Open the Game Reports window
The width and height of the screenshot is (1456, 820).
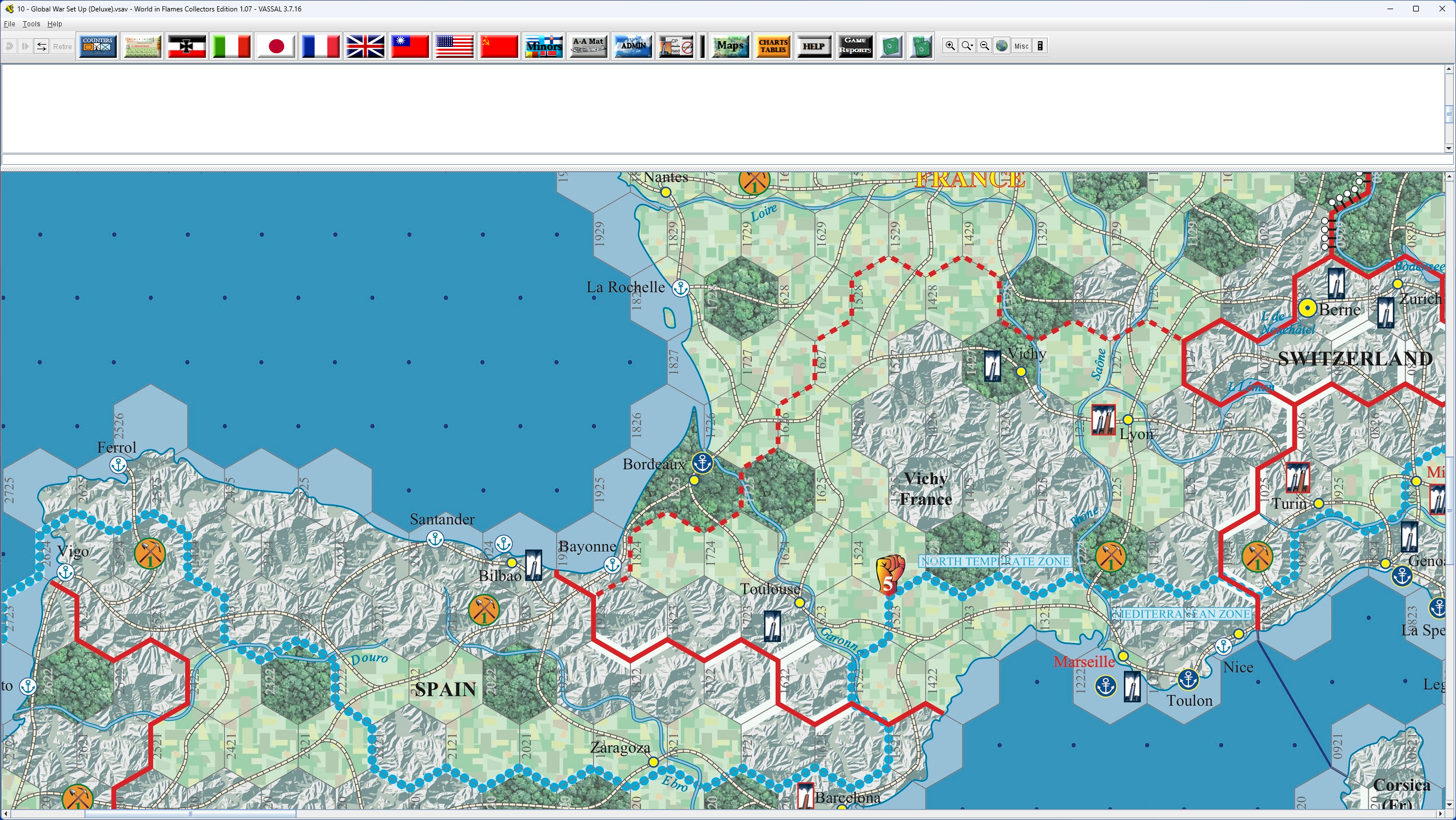click(855, 46)
